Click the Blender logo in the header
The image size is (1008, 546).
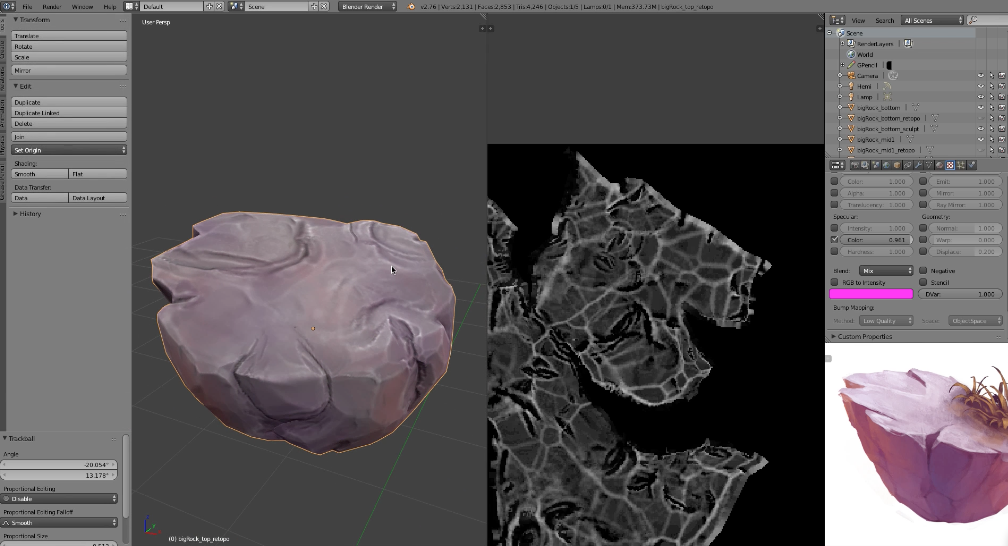(411, 6)
